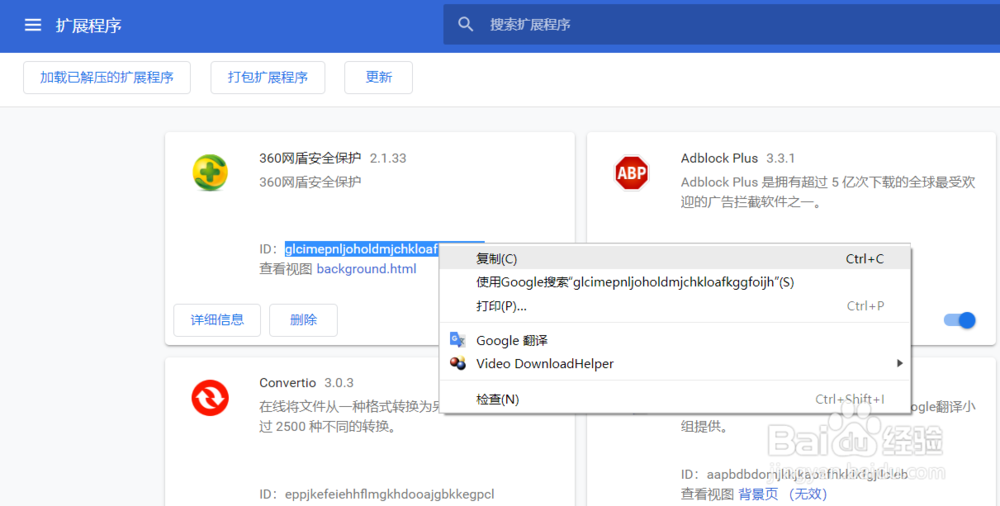Click the Google 翻译 icon in context menu
The height and width of the screenshot is (506, 1000).
coord(457,339)
